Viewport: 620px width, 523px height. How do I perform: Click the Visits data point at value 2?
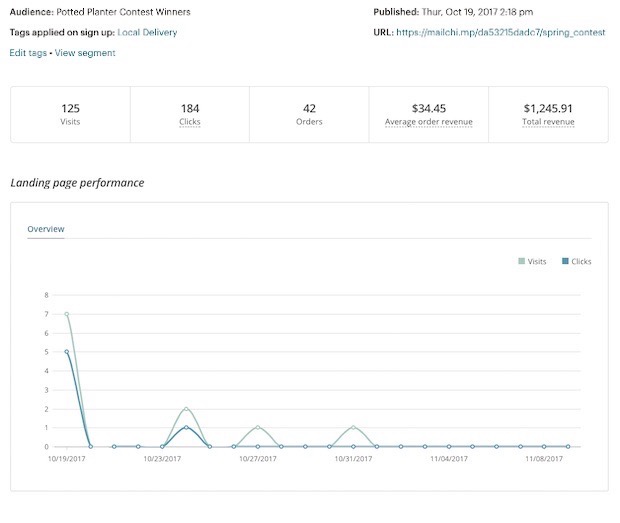tap(186, 409)
